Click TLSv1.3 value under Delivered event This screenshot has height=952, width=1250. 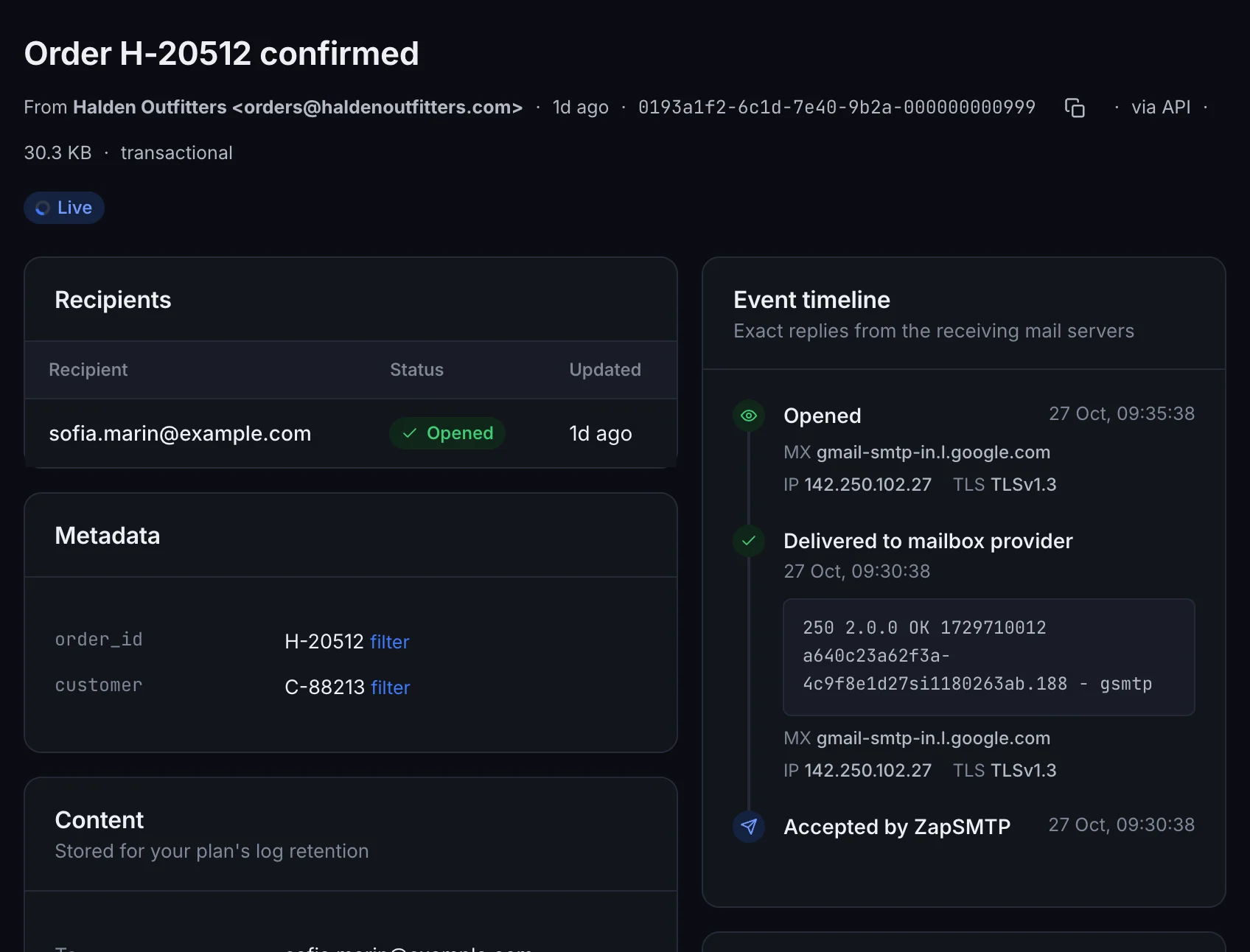(1024, 771)
